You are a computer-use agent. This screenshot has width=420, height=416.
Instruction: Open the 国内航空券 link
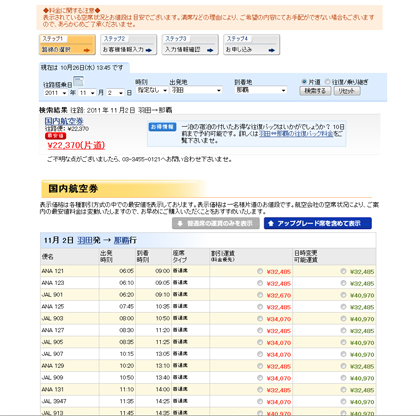pos(64,121)
